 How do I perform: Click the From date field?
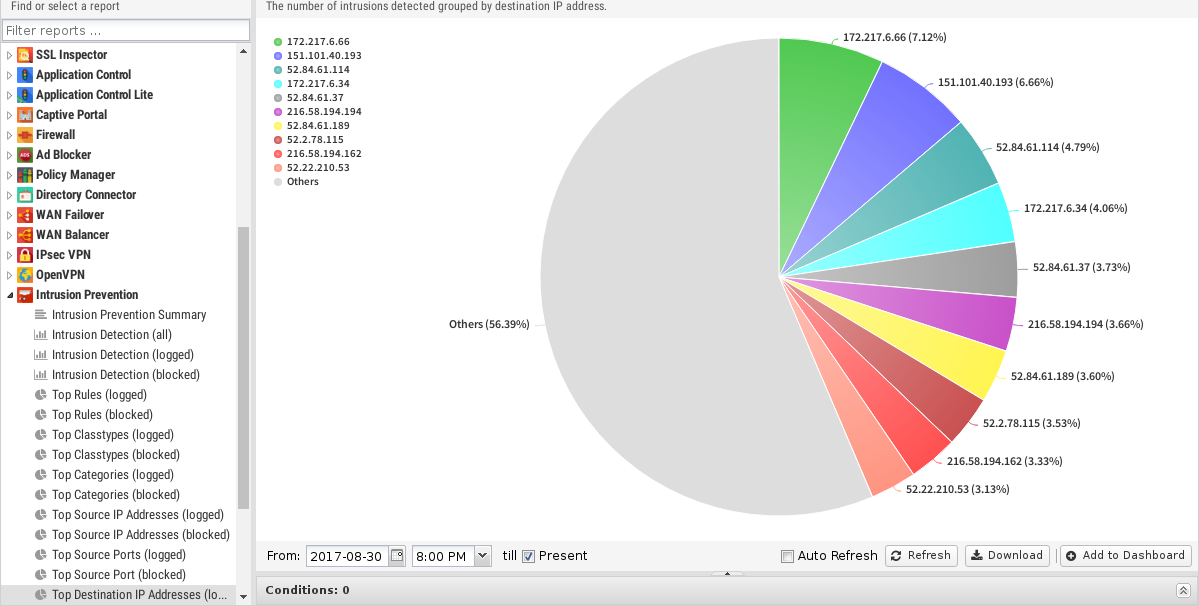pyautogui.click(x=348, y=556)
